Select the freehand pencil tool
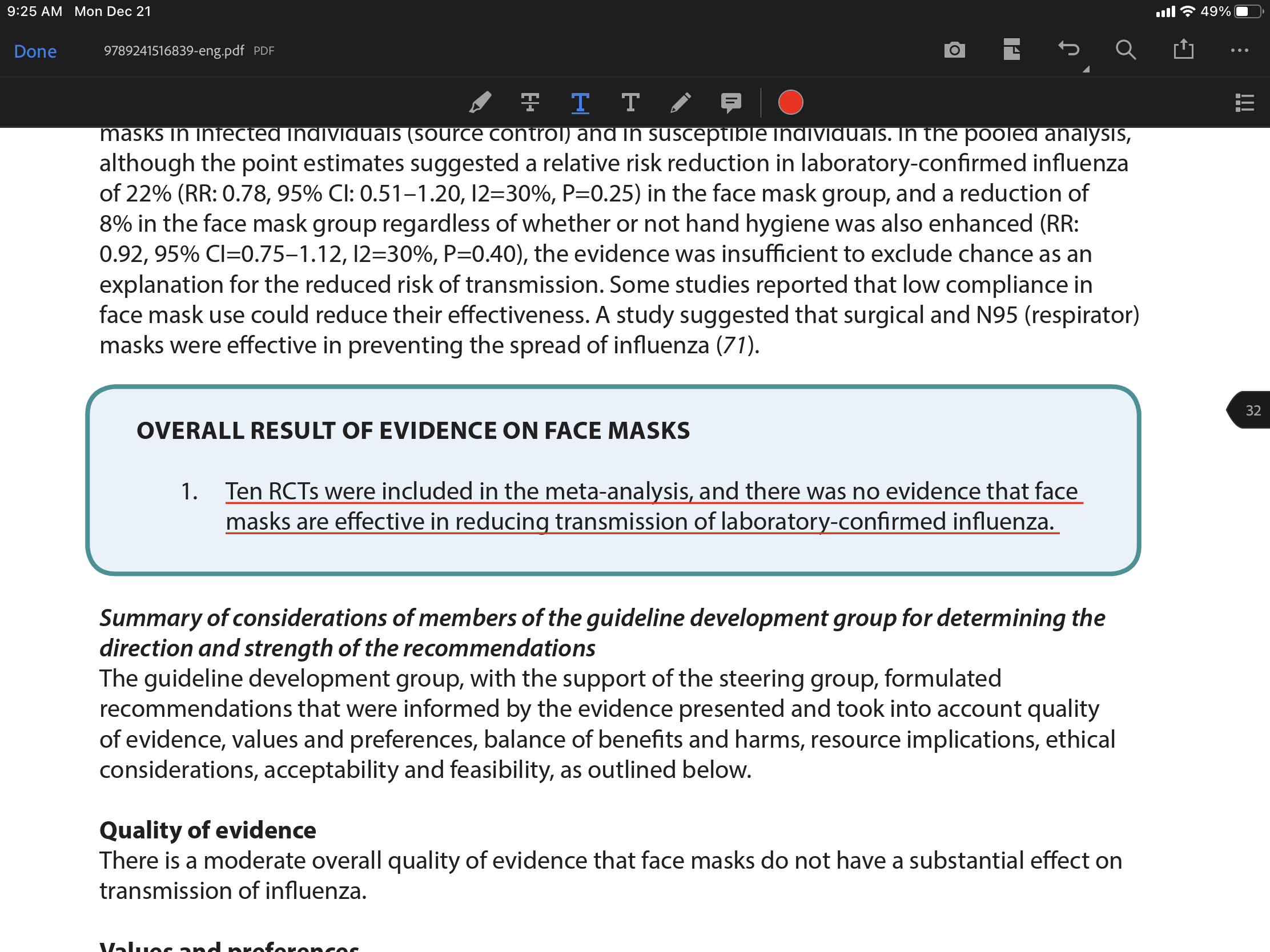1270x952 pixels. pos(680,103)
